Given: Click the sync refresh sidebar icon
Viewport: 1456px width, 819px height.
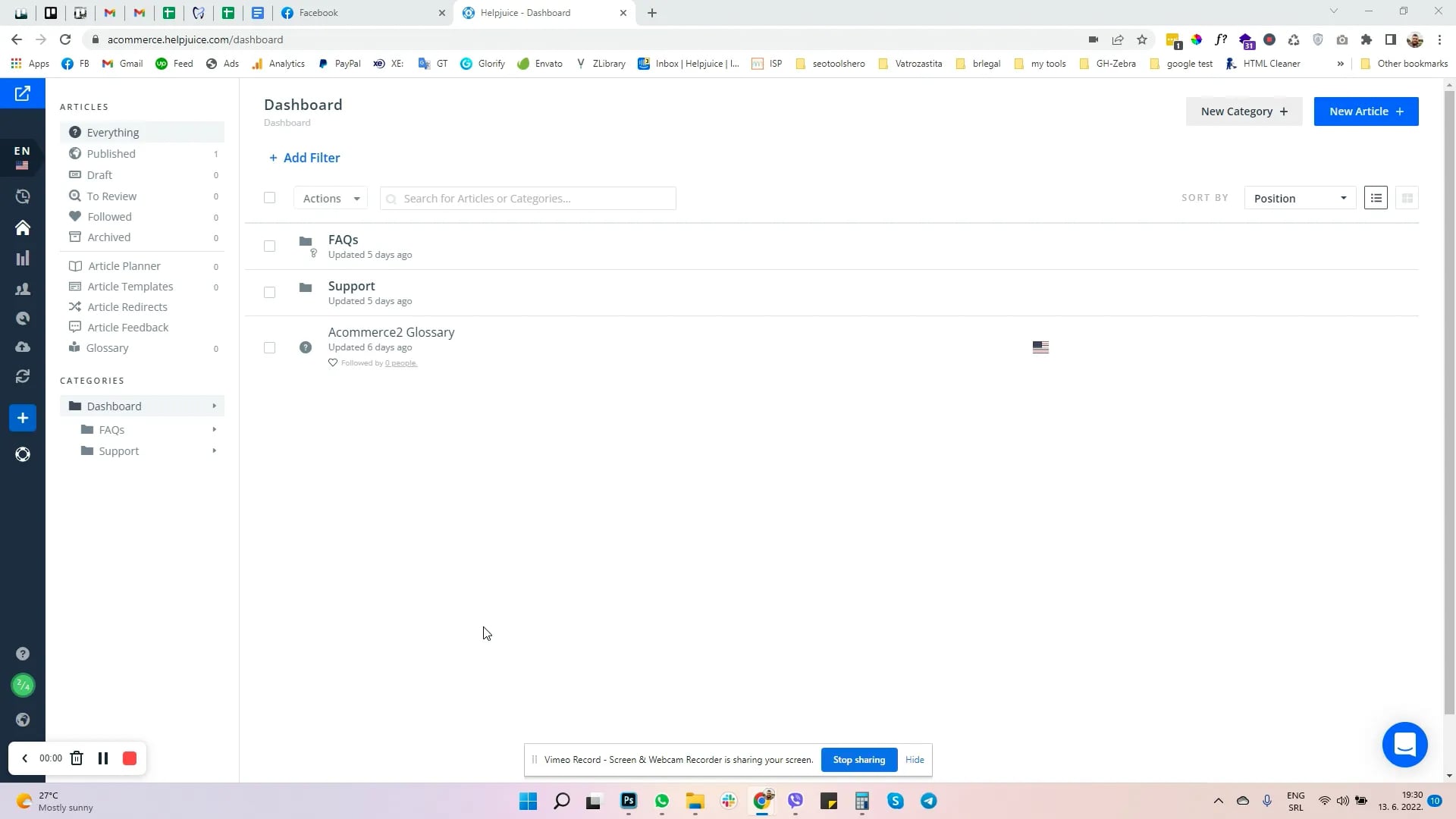Looking at the screenshot, I should point(23,376).
